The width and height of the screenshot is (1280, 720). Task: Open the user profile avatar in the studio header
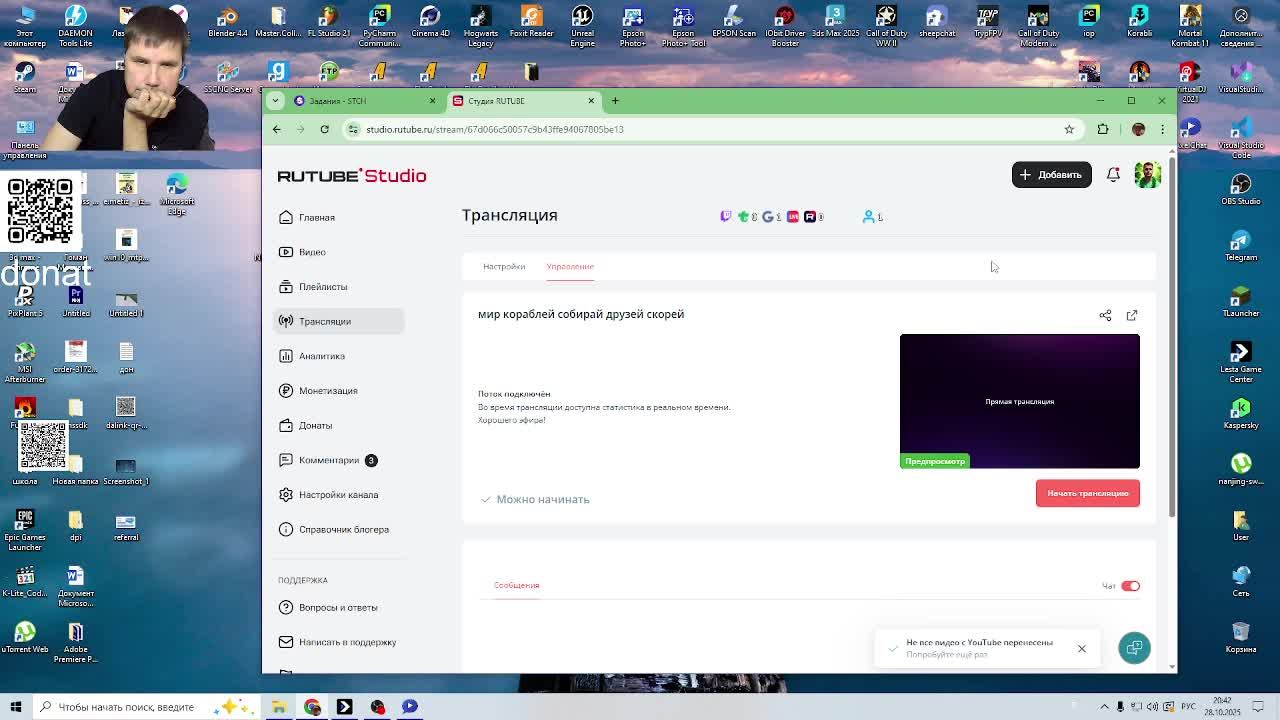click(1147, 174)
